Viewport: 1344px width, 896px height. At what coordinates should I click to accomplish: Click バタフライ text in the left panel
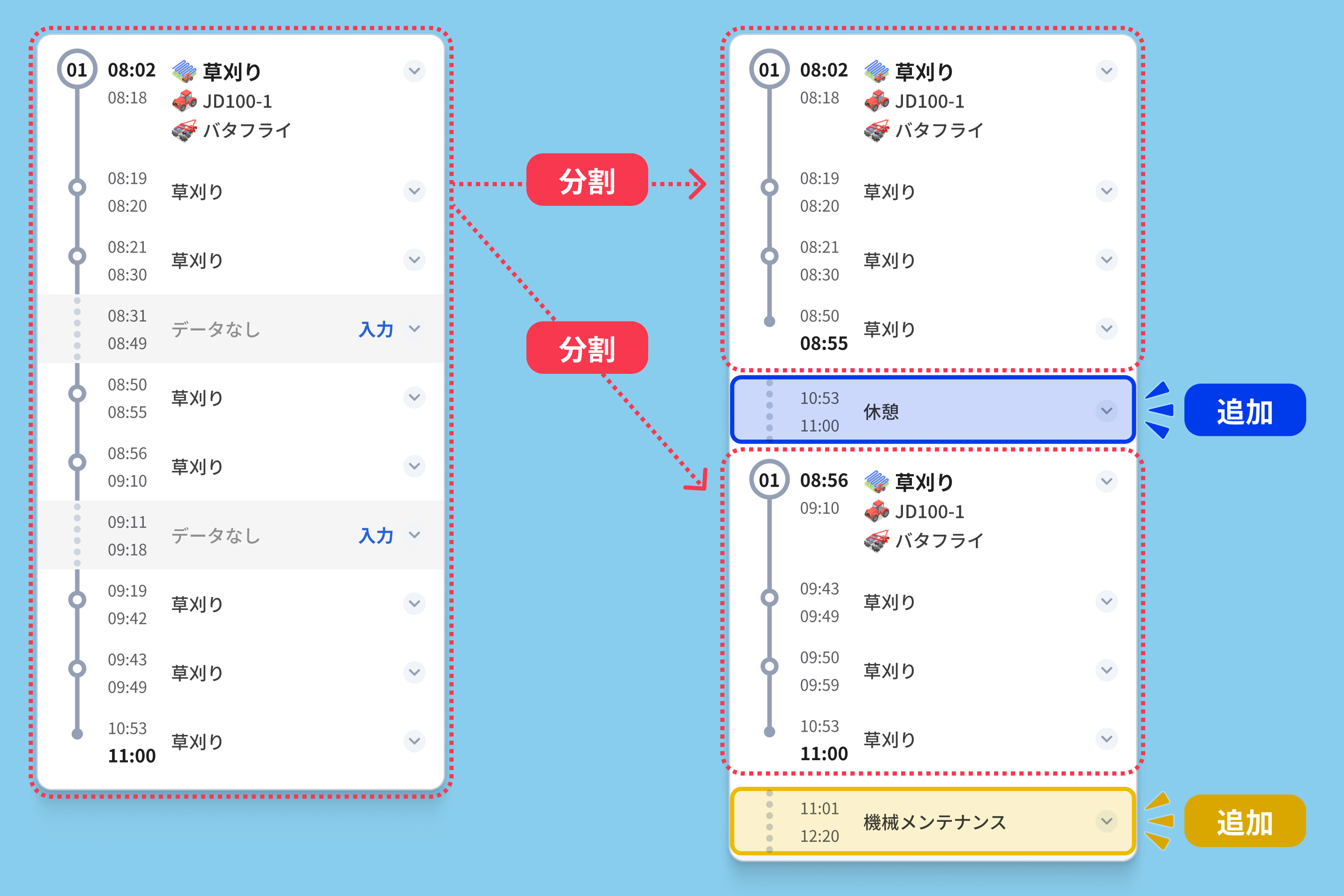[x=247, y=130]
